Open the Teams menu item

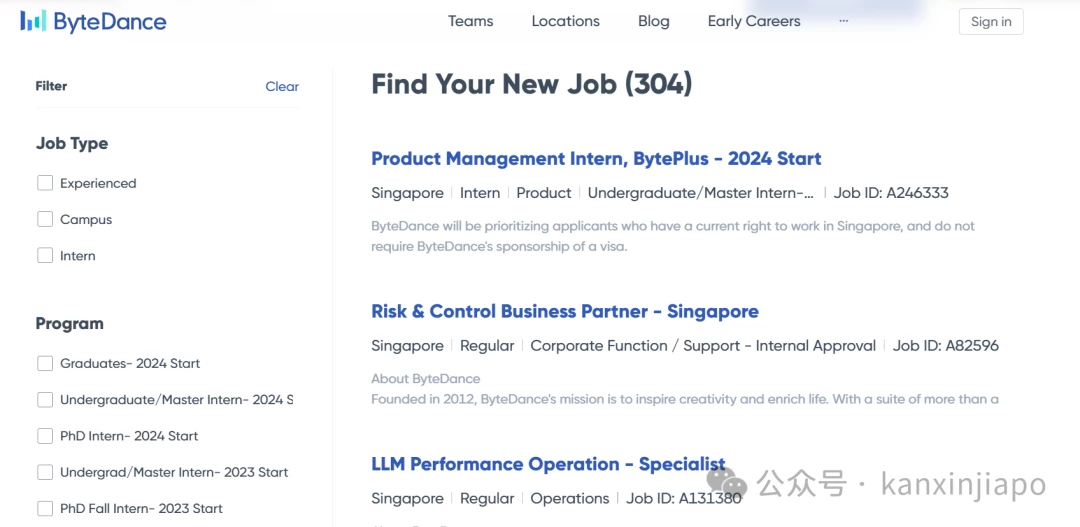point(470,21)
